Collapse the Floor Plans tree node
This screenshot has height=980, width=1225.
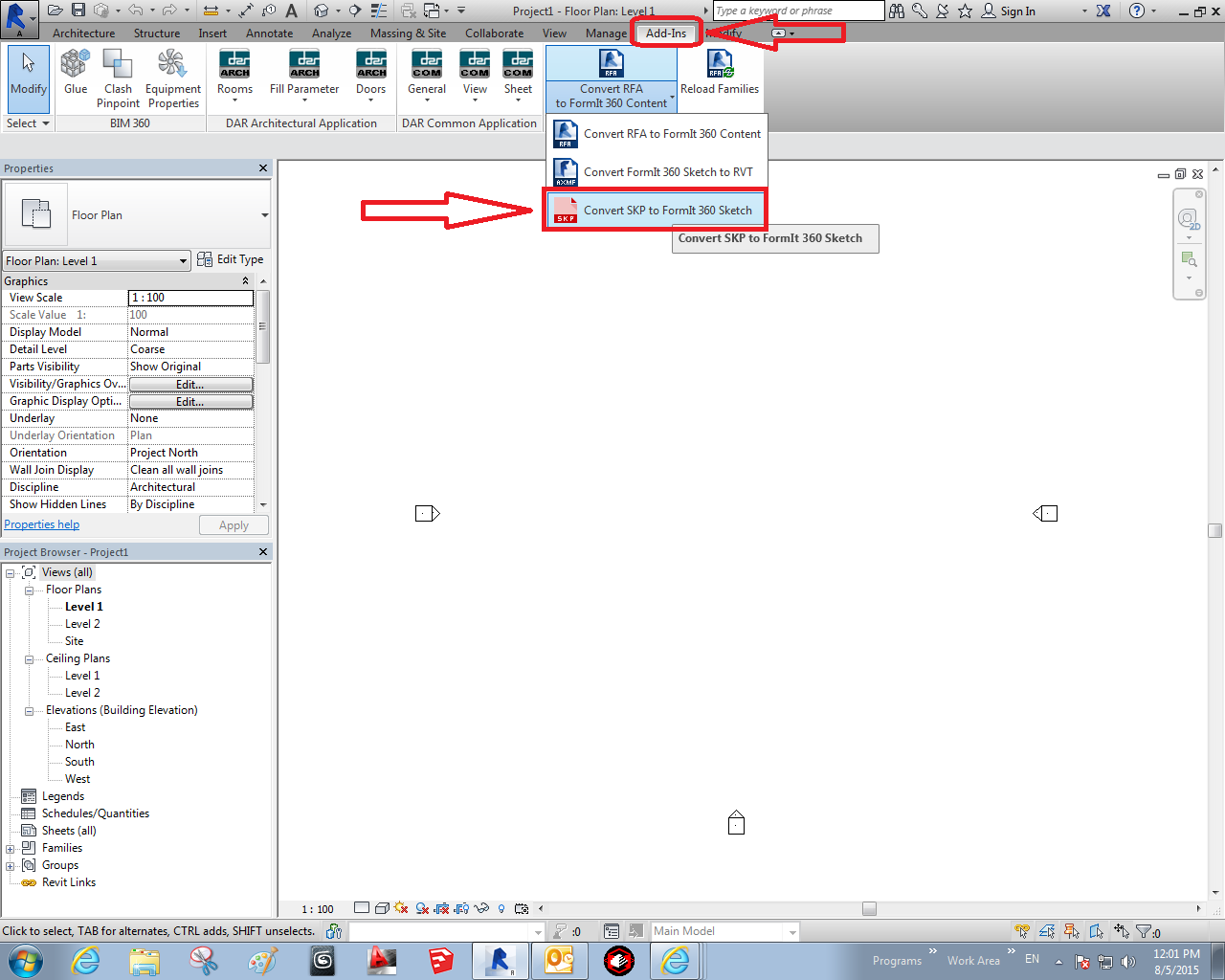point(30,590)
